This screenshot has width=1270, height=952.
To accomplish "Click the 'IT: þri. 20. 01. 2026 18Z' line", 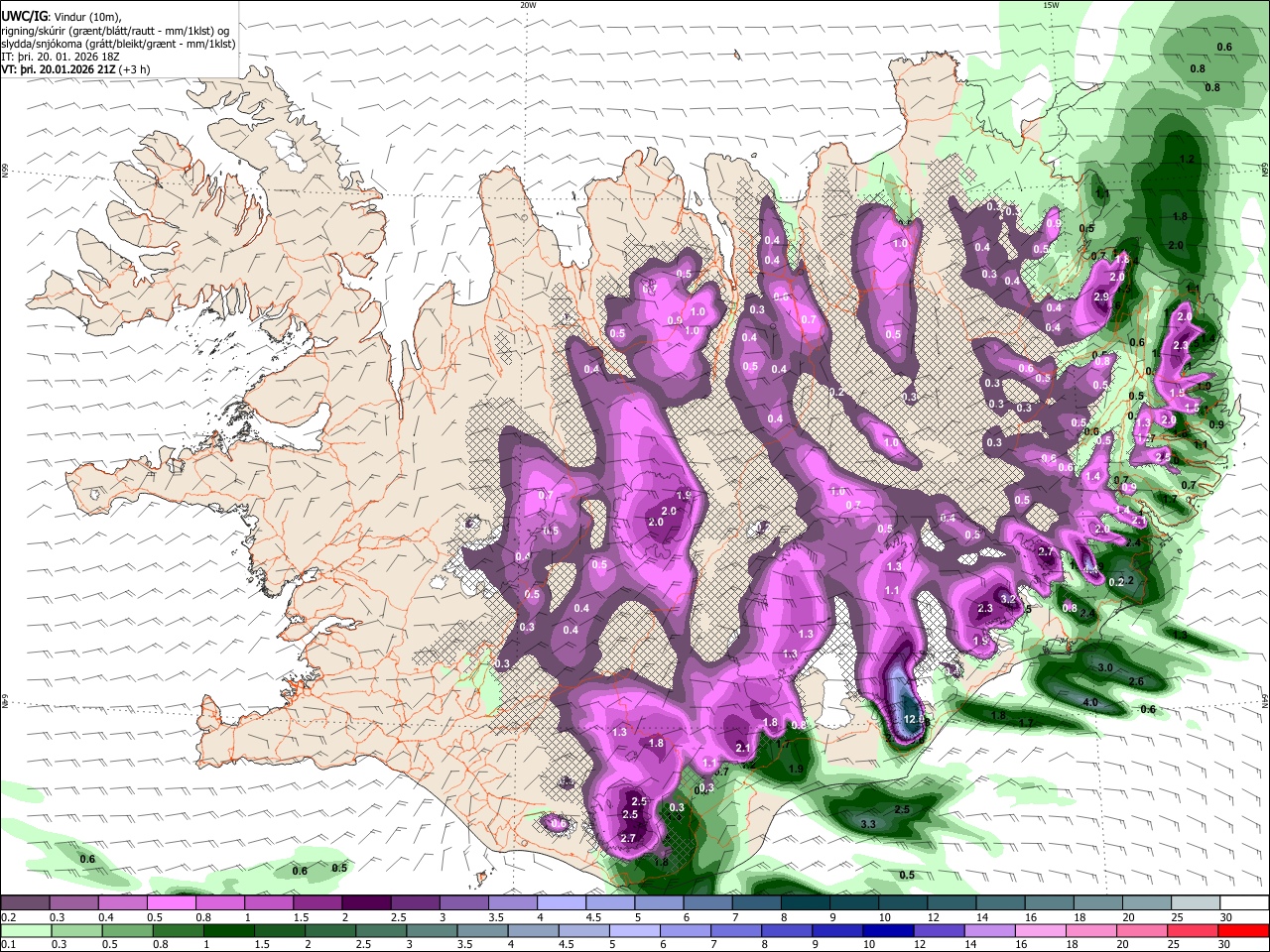I will (60, 57).
